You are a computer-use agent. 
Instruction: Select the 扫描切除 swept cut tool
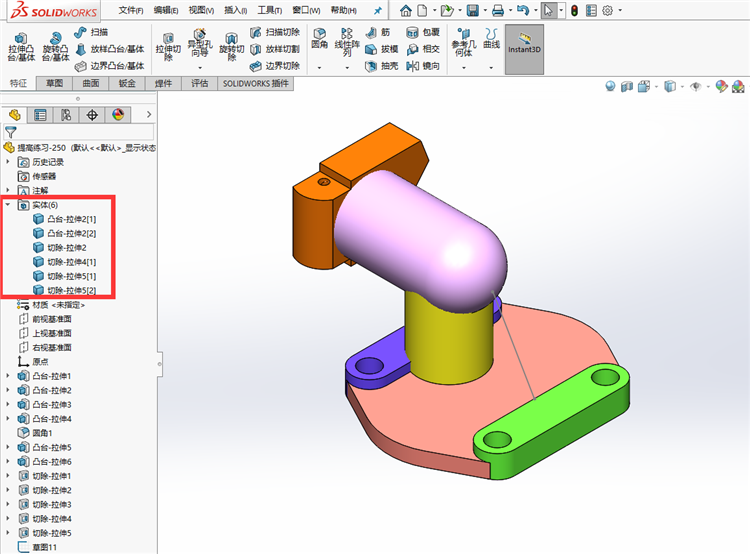pos(275,32)
